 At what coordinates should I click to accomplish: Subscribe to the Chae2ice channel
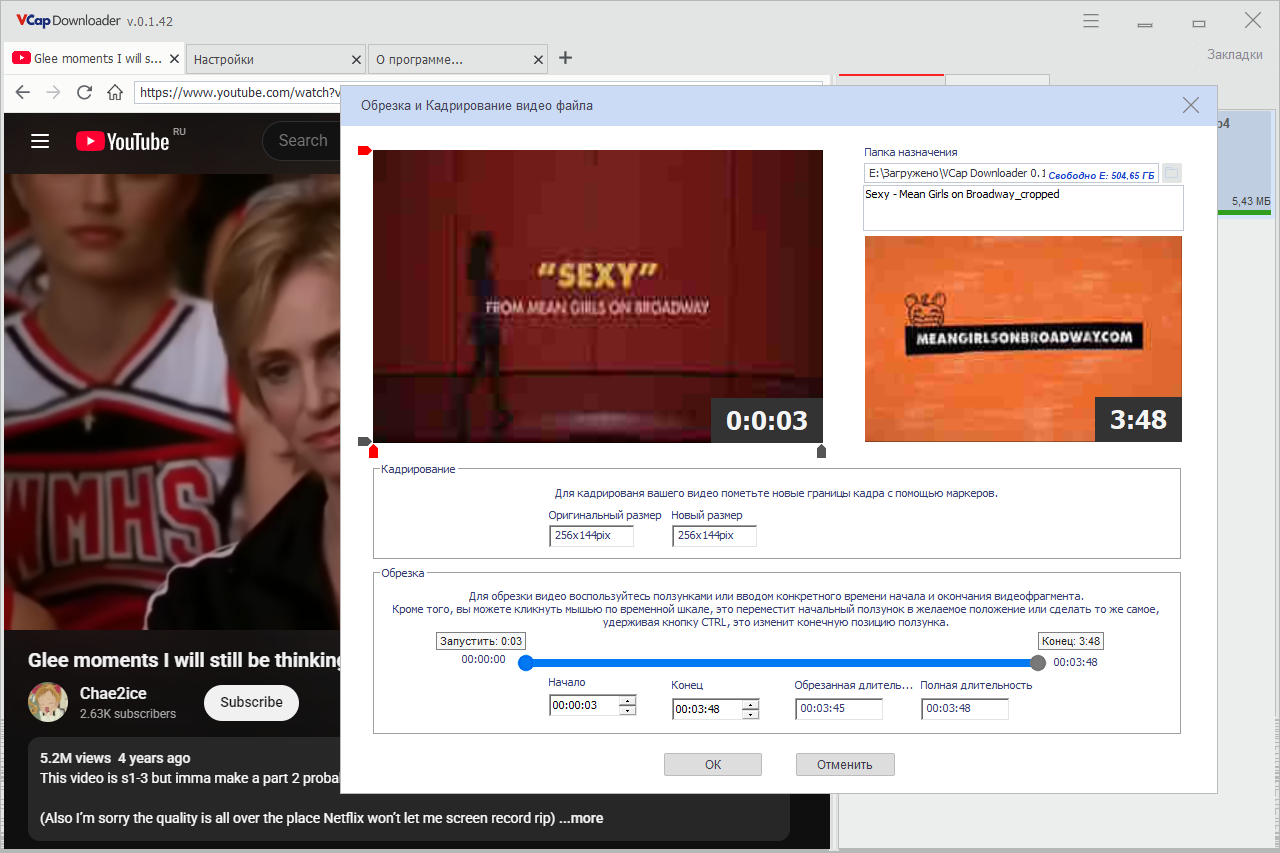pyautogui.click(x=251, y=703)
